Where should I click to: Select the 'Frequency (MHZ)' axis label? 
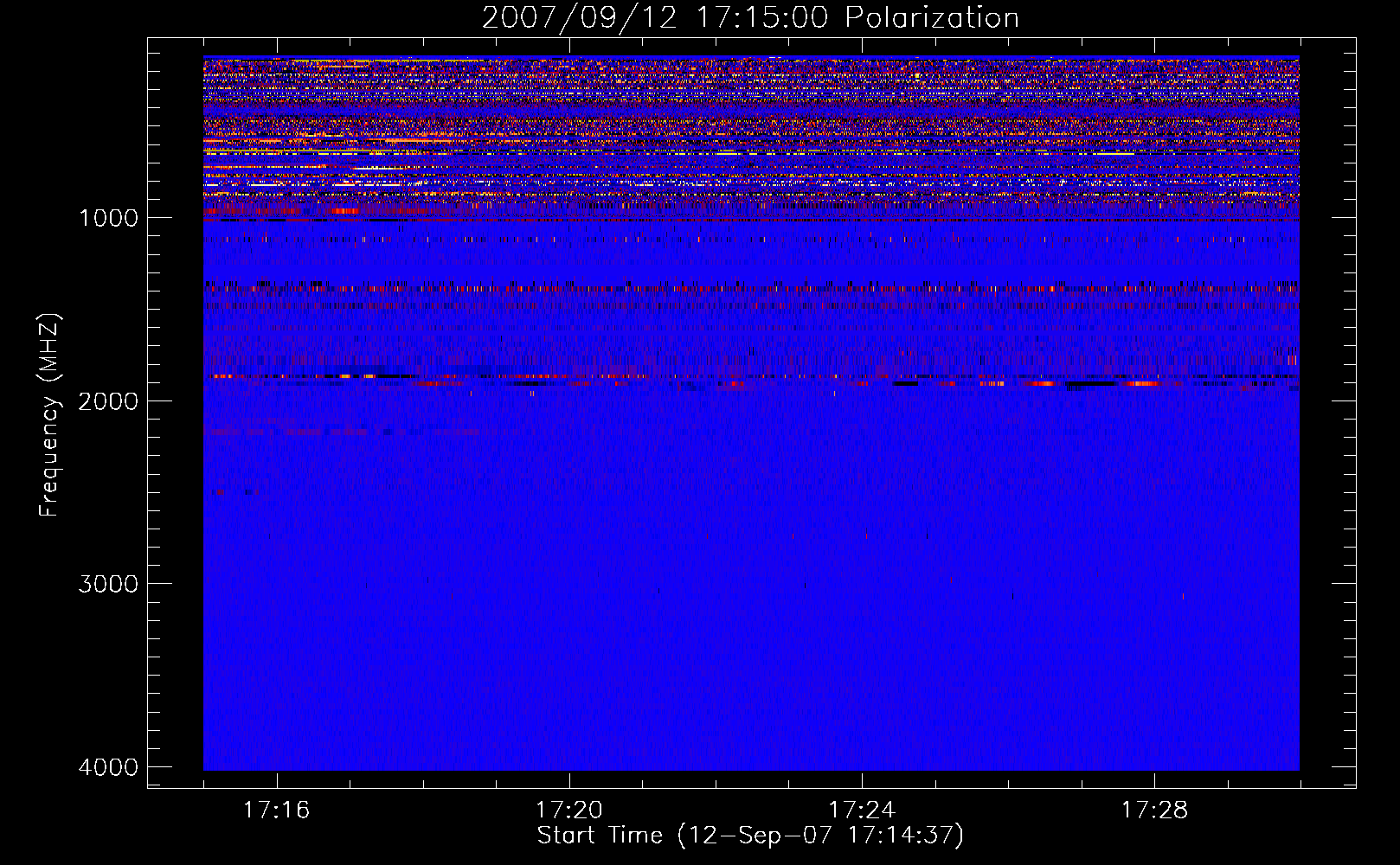point(49,416)
